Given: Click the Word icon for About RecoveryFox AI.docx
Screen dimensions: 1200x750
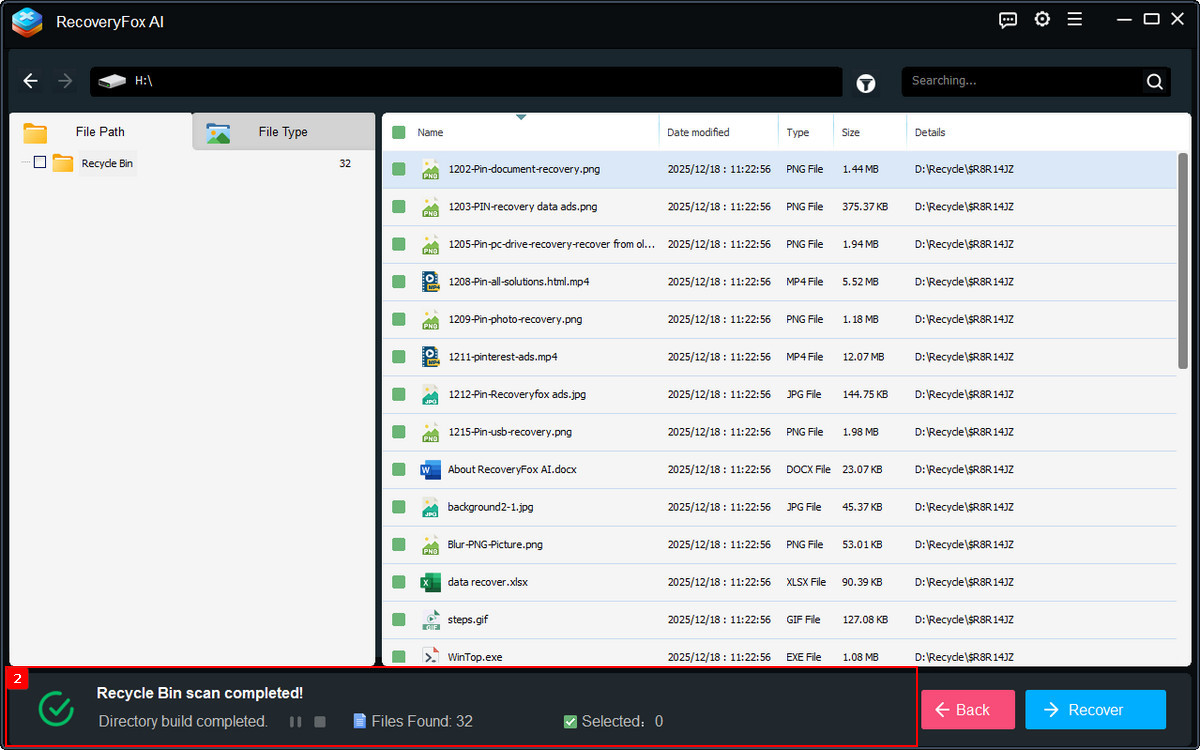Looking at the screenshot, I should pos(430,470).
